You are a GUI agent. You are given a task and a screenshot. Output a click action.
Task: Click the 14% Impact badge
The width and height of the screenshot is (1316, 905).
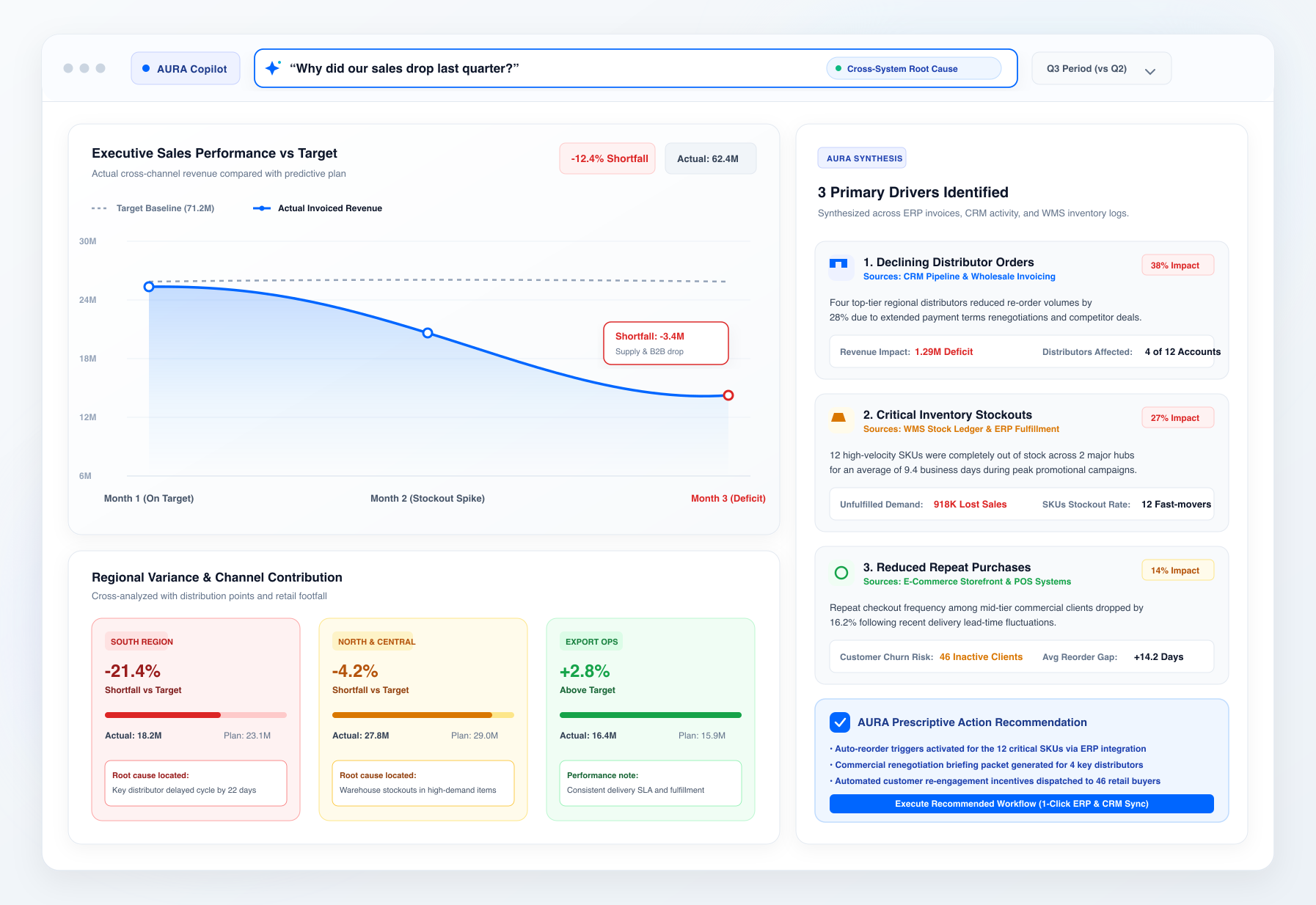pyautogui.click(x=1177, y=571)
